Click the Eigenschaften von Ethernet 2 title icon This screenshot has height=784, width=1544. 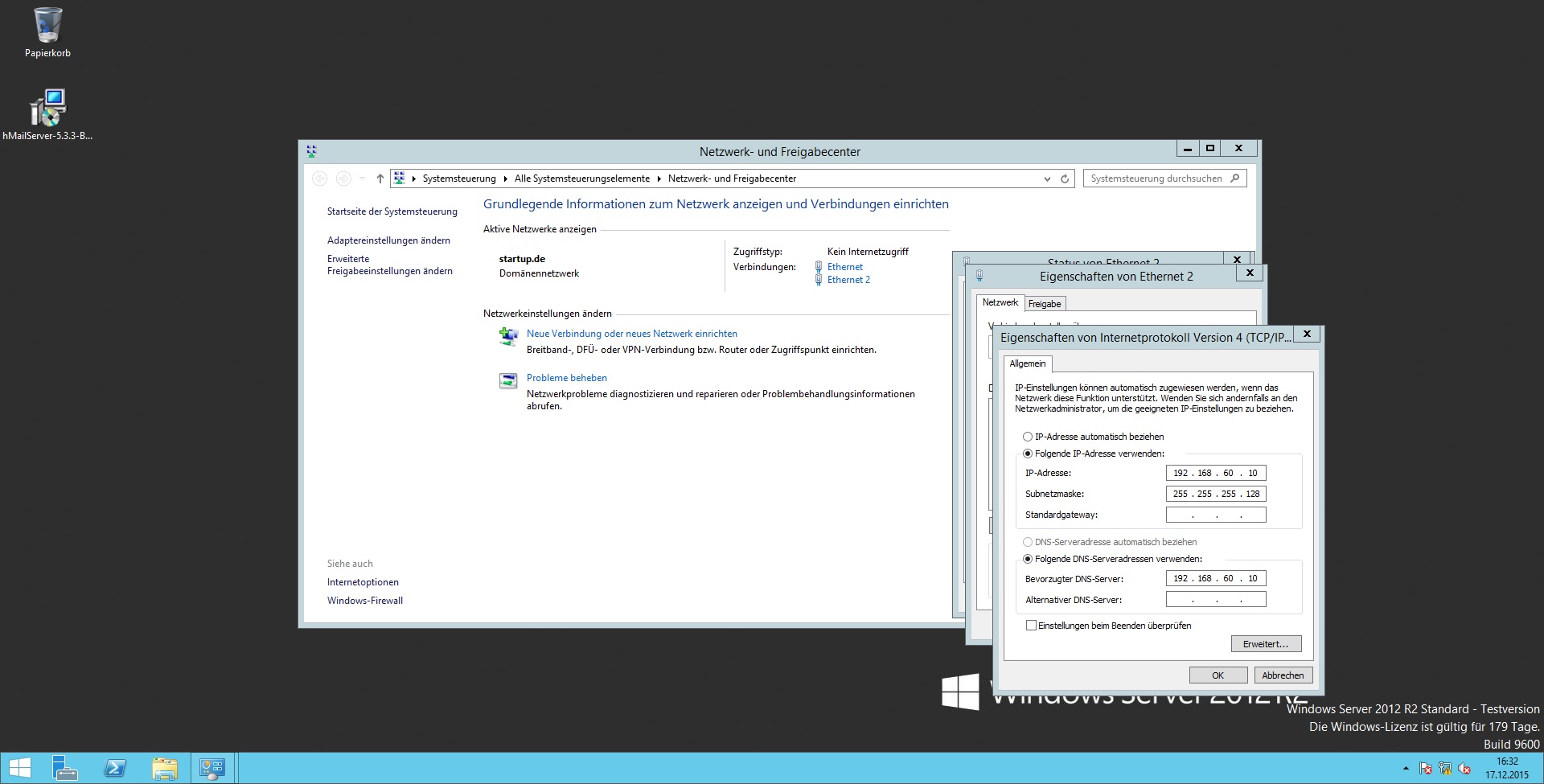coord(979,276)
